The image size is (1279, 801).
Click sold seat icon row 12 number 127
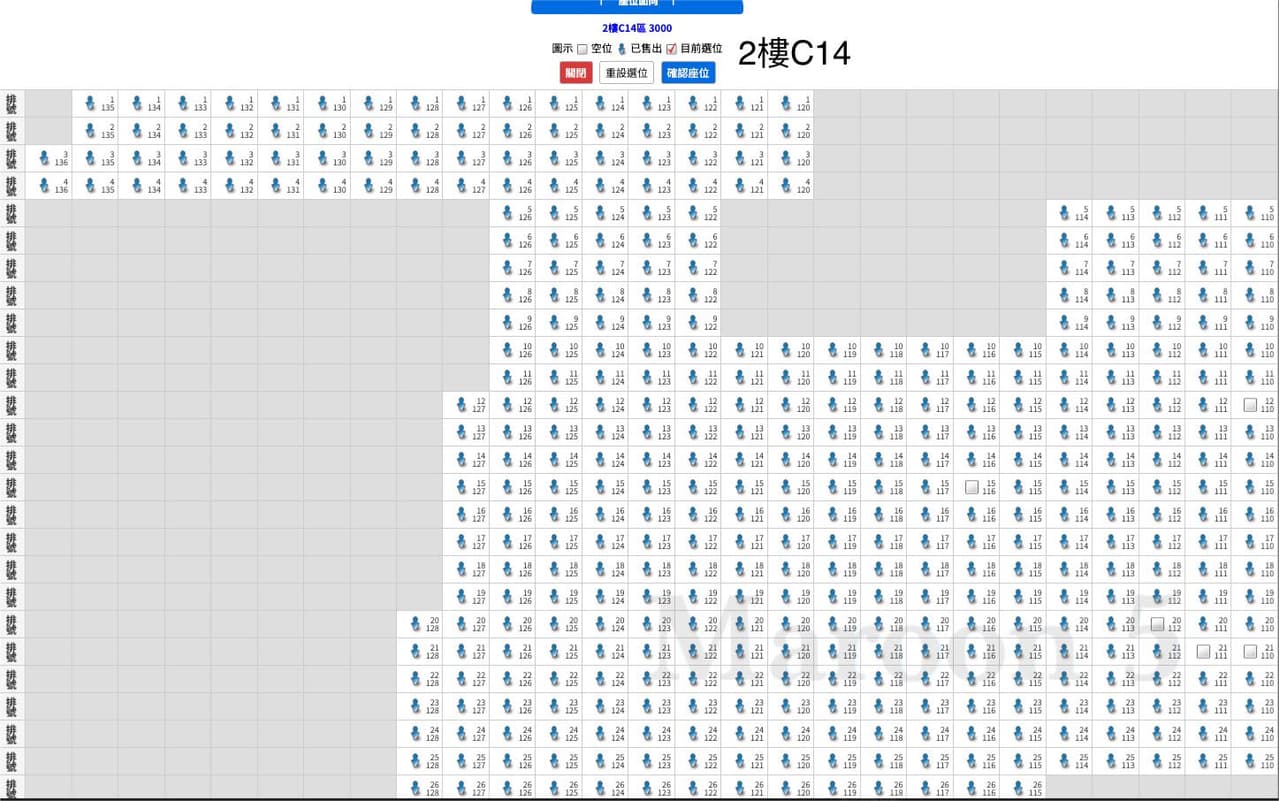pyautogui.click(x=462, y=405)
